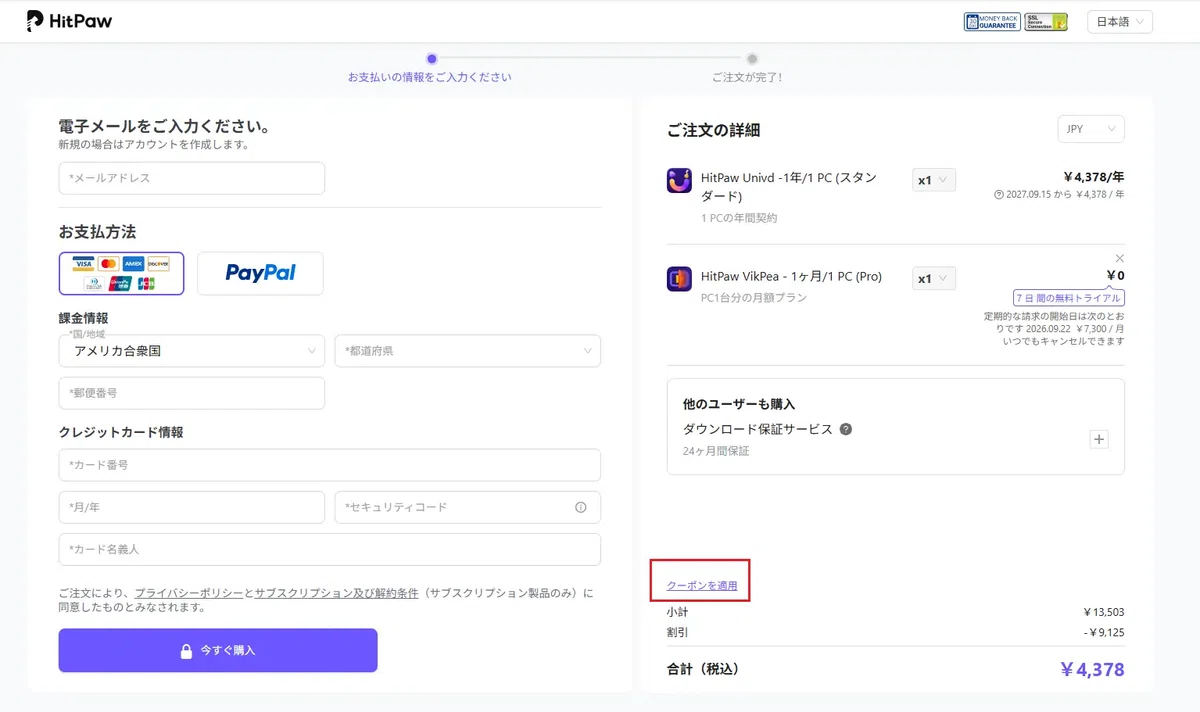Click the renewal clock icon next to 2027.09.15
This screenshot has width=1200, height=712.
coord(999,195)
